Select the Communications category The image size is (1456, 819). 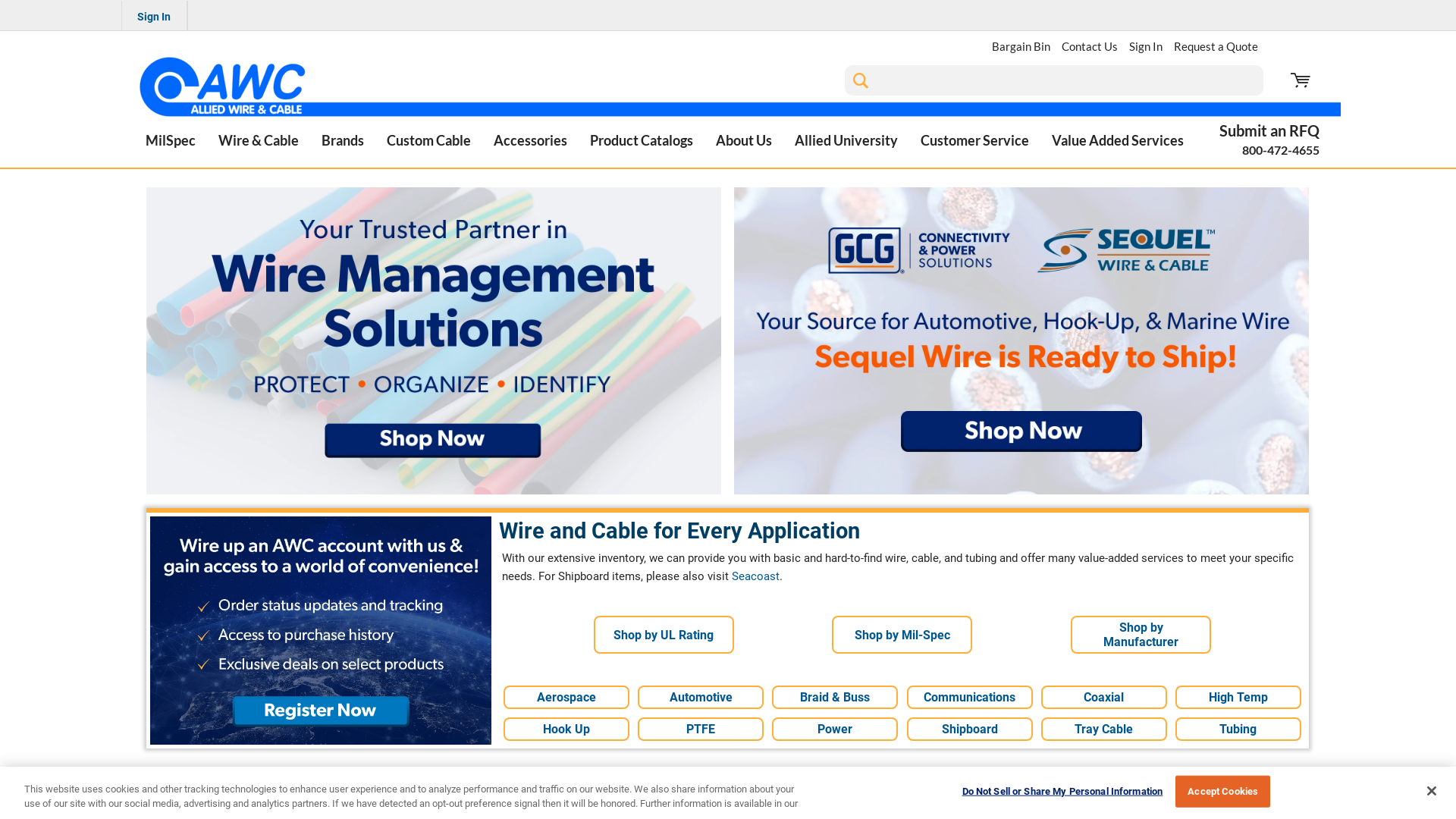[969, 698]
